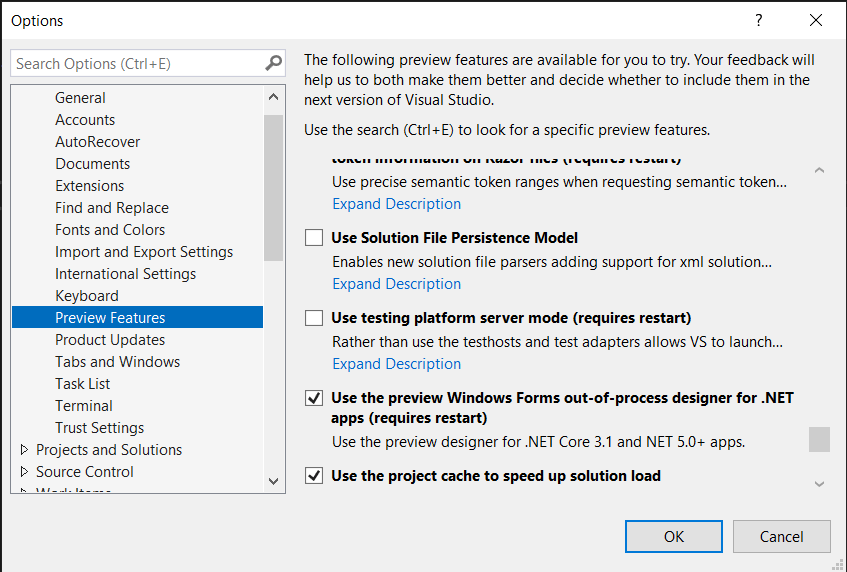Viewport: 847px width, 572px height.
Task: Open Task List options
Action: tap(82, 383)
